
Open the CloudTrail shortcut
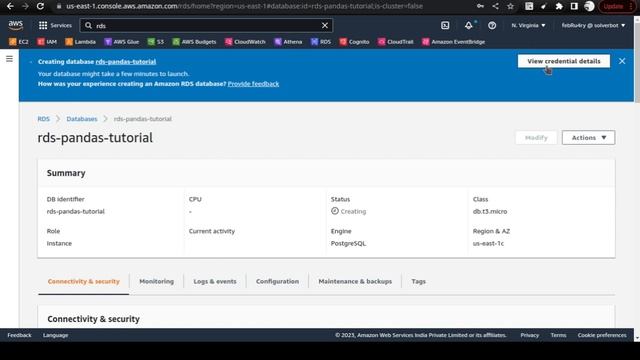pyautogui.click(x=396, y=42)
